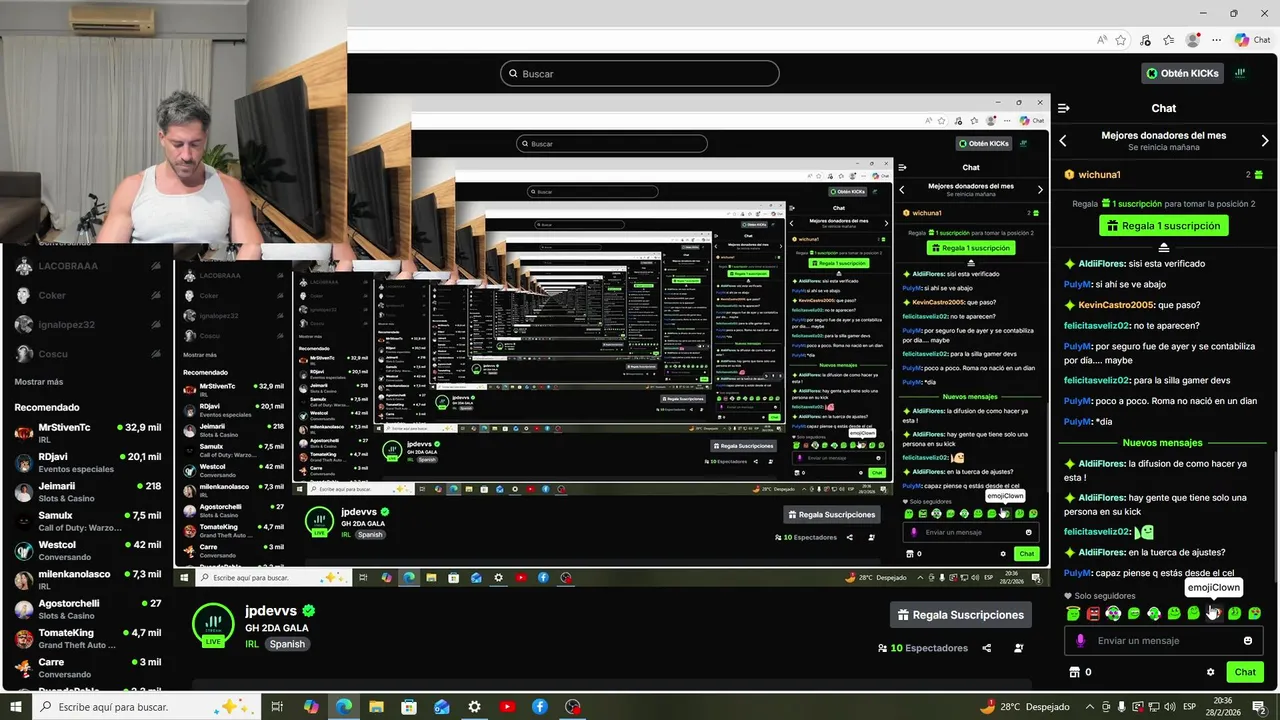This screenshot has height=720, width=1280.
Task: Share the stream with the share icon
Action: (x=987, y=648)
